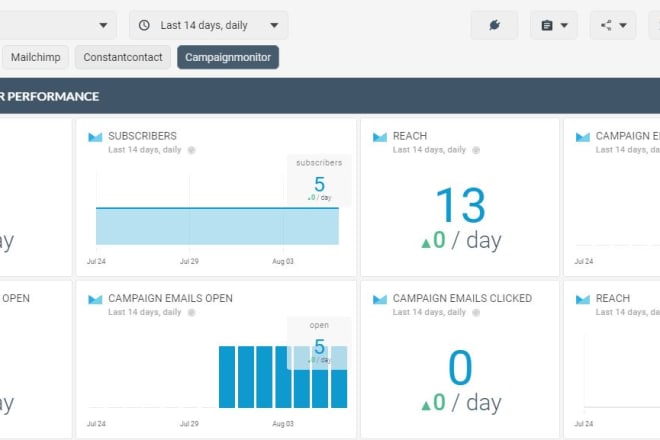Click the Campaign Emails Open mail icon
The height and width of the screenshot is (440, 660).
(95, 299)
